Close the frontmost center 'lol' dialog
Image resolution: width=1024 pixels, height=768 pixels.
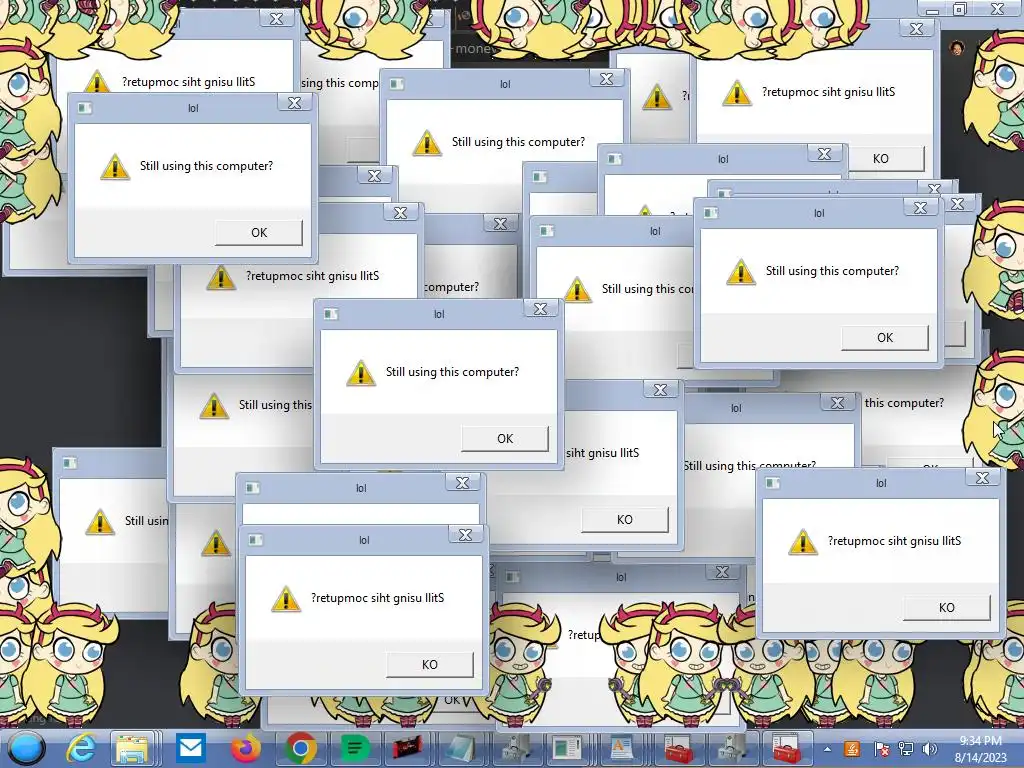541,309
